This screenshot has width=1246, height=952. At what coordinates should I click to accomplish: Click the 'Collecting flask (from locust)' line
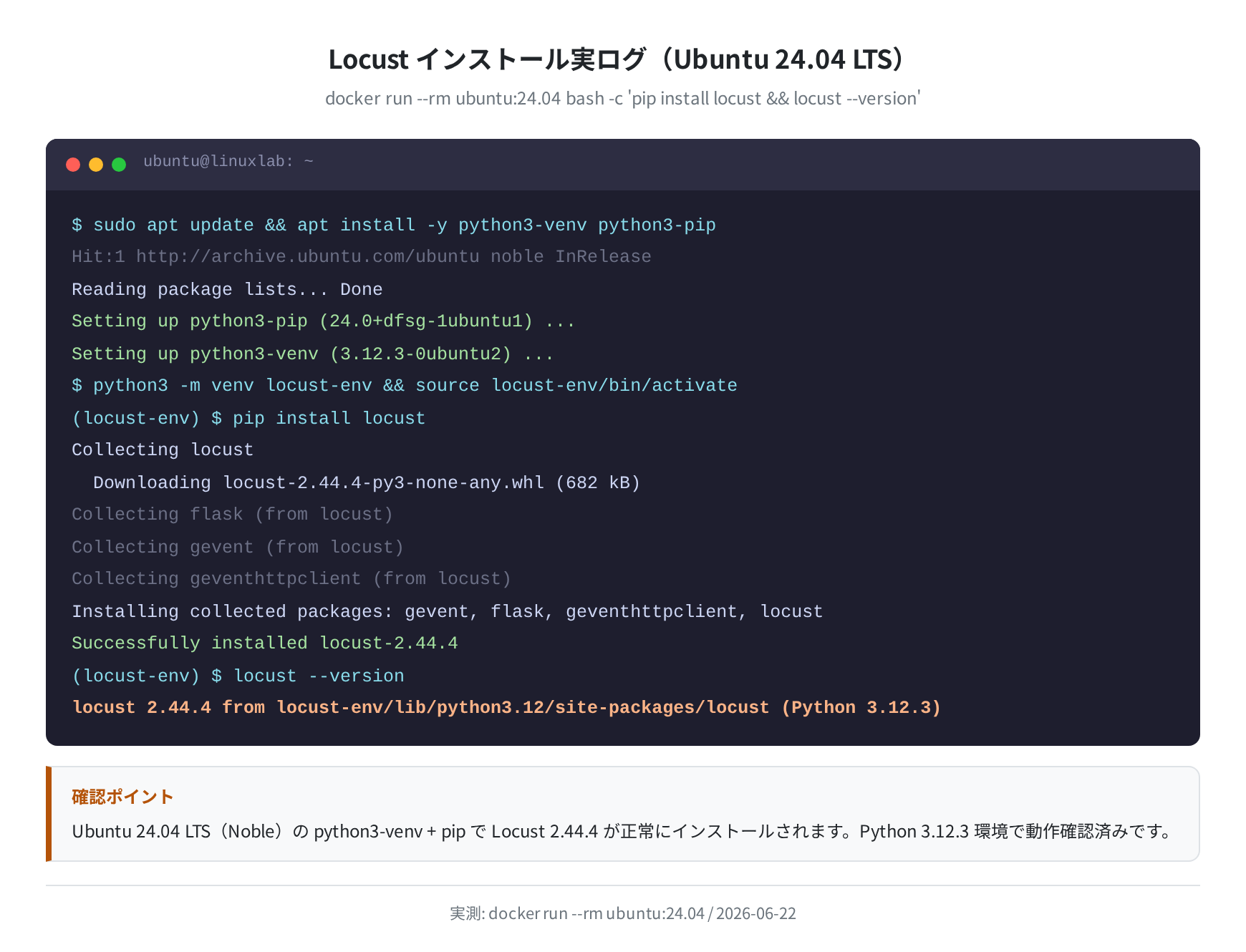tap(233, 515)
